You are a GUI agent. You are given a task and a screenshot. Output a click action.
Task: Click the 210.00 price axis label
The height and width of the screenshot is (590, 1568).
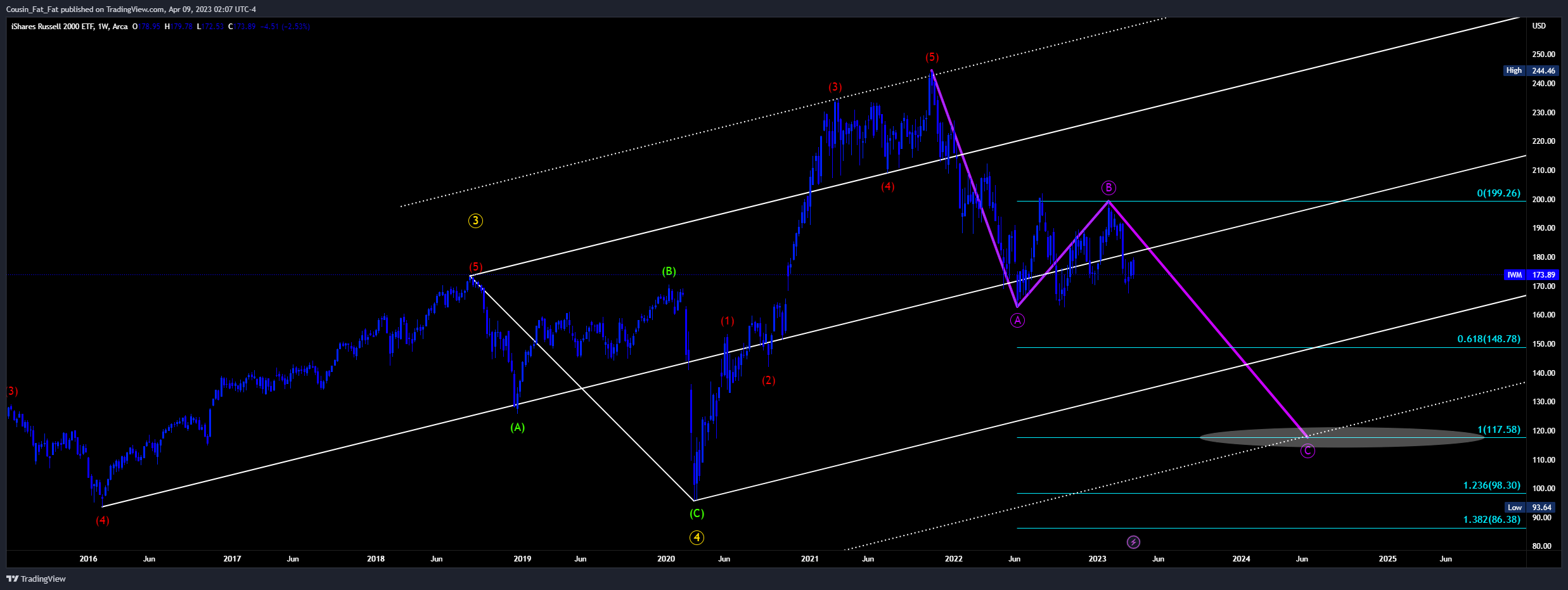(x=1543, y=170)
